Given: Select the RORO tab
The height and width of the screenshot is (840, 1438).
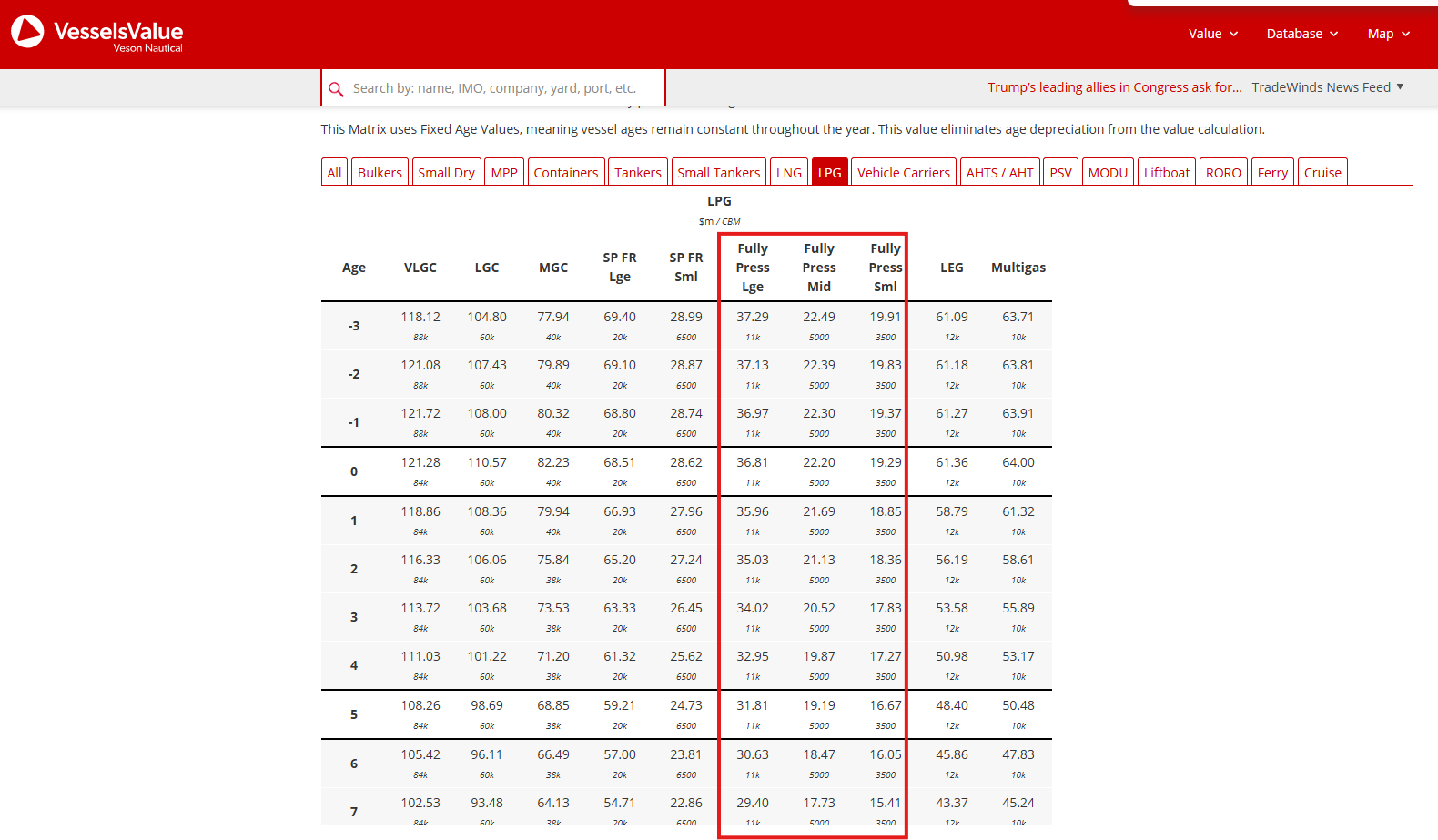Looking at the screenshot, I should point(1223,172).
